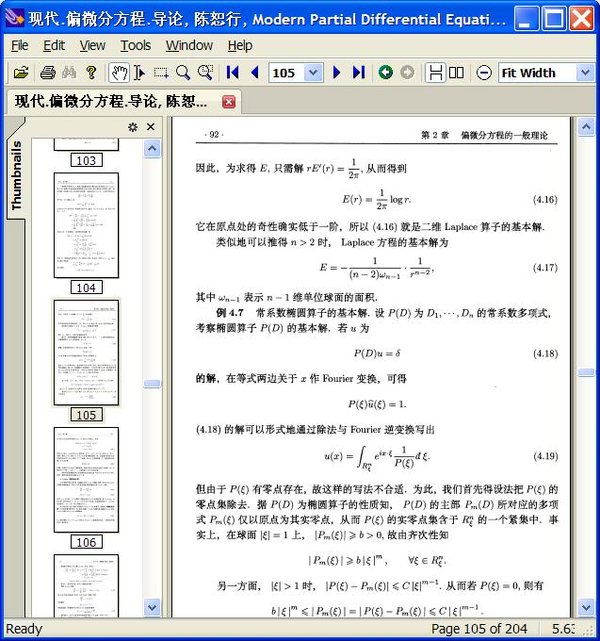This screenshot has width=600, height=641.
Task: Click the document vertical scroll thumb
Action: (586, 372)
